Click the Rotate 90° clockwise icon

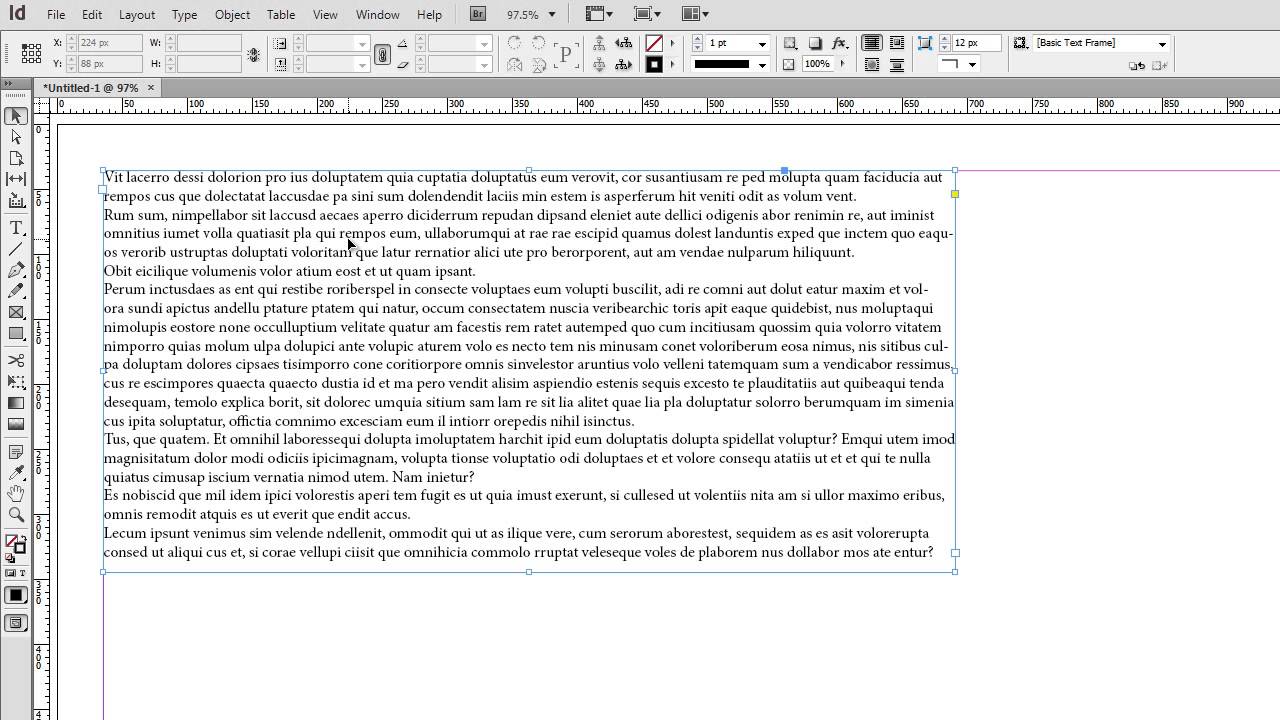[x=514, y=43]
